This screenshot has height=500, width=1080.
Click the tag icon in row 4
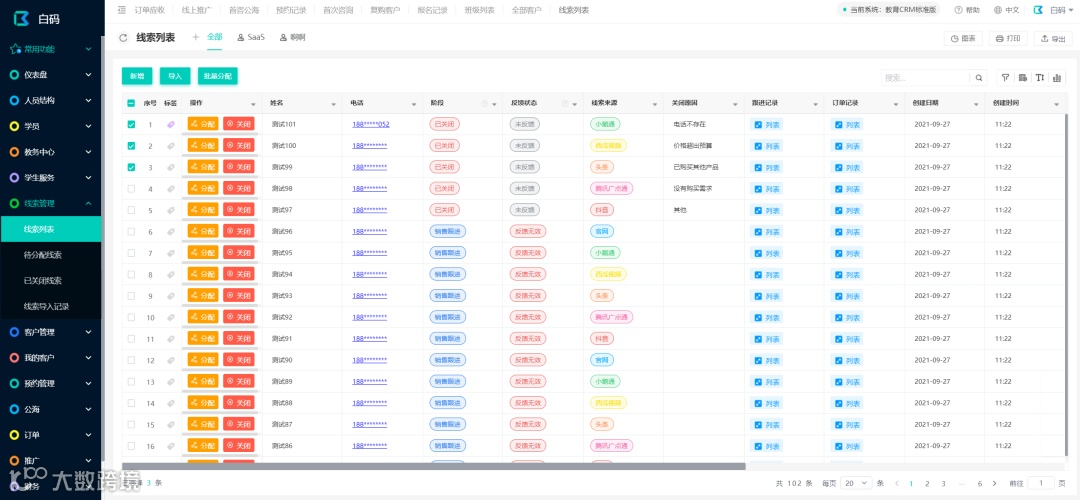click(x=171, y=189)
